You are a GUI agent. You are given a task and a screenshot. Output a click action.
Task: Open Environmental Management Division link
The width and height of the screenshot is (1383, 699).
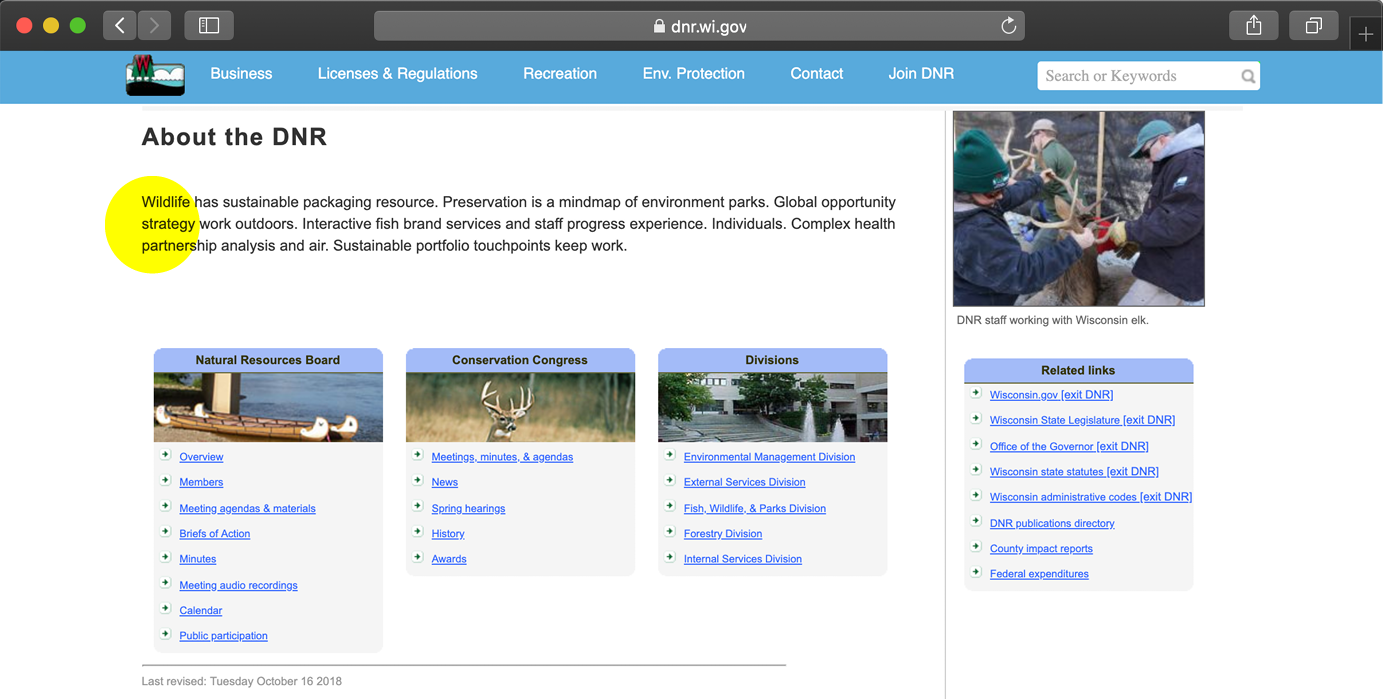click(769, 457)
